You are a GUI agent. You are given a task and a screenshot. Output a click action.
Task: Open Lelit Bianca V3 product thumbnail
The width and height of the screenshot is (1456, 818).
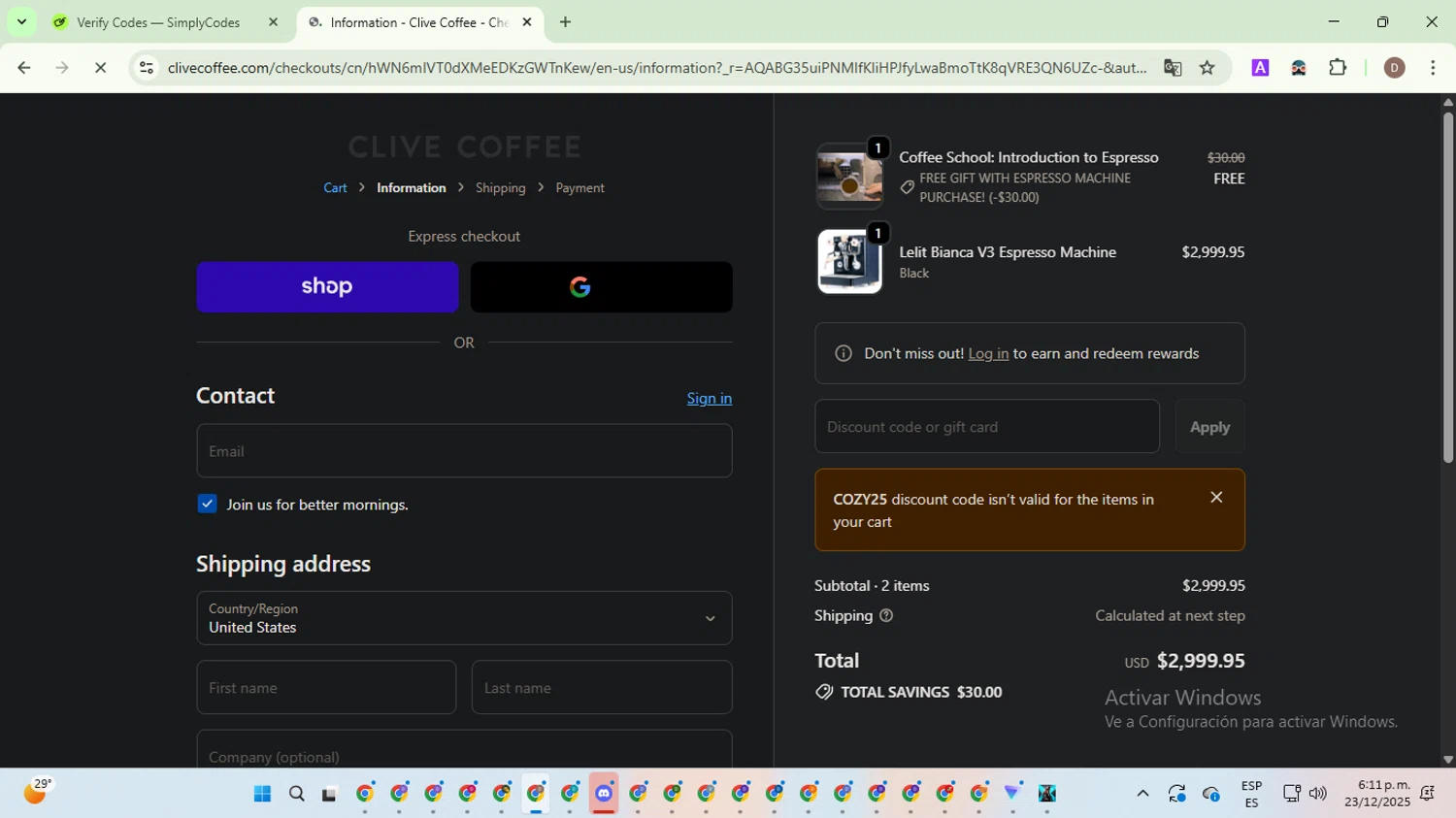coord(849,262)
